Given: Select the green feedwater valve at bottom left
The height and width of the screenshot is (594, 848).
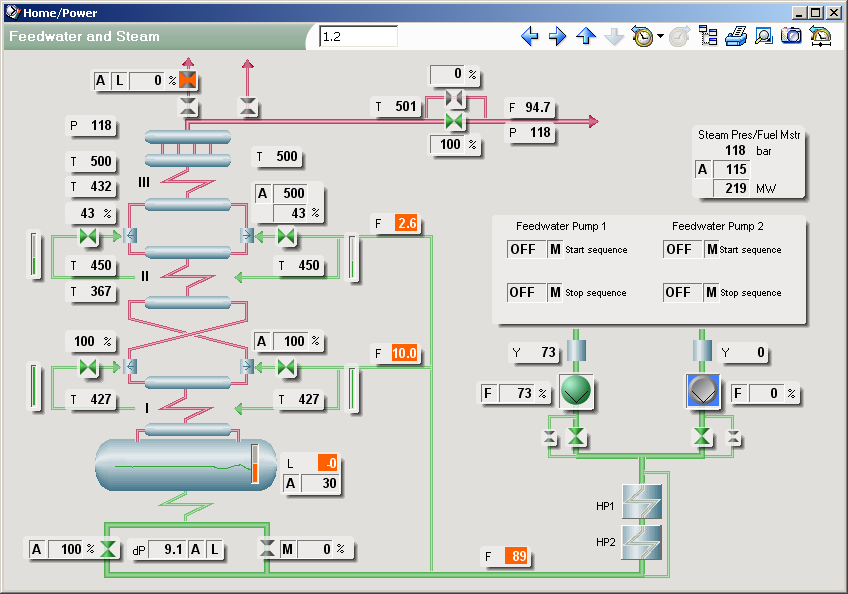Looking at the screenshot, I should pos(108,549).
